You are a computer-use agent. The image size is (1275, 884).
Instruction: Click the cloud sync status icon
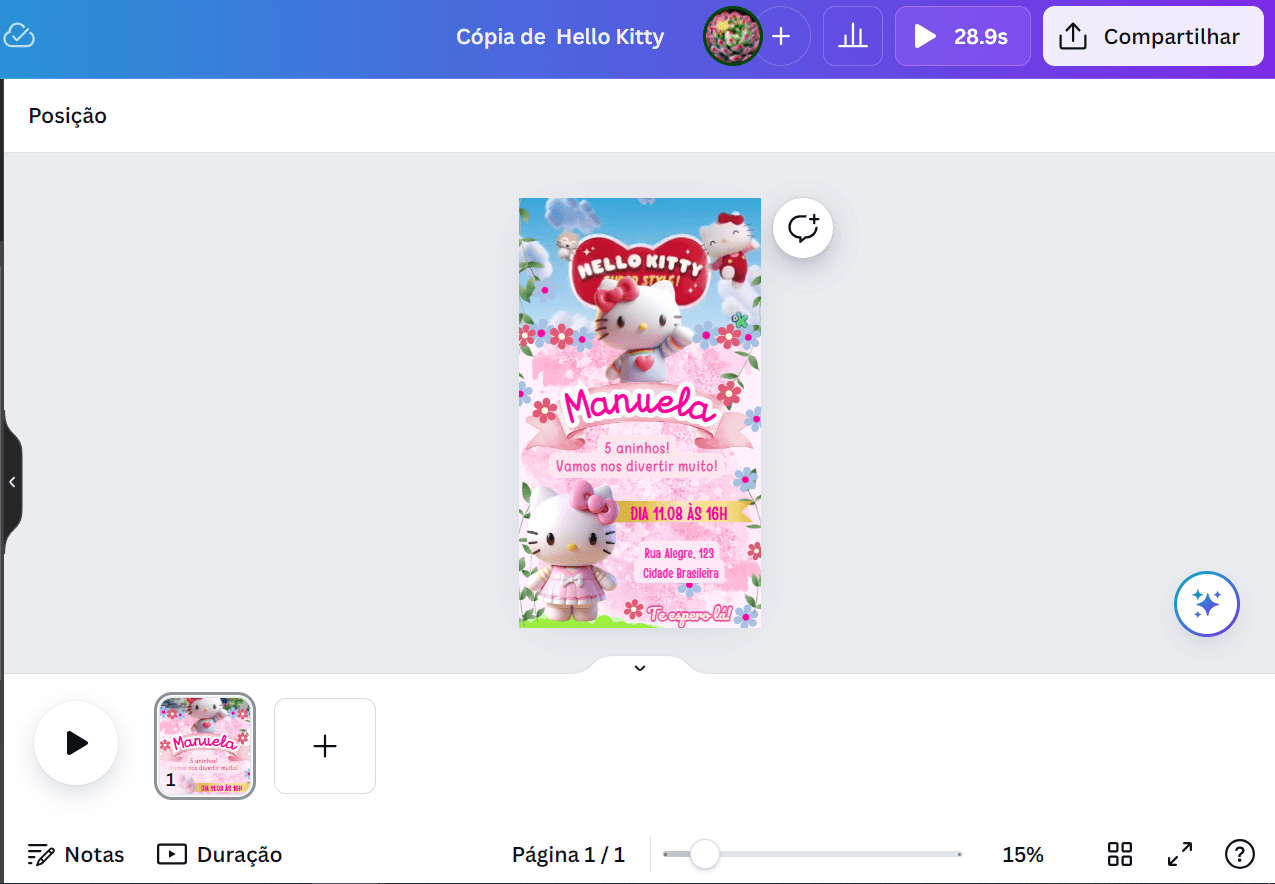(22, 34)
